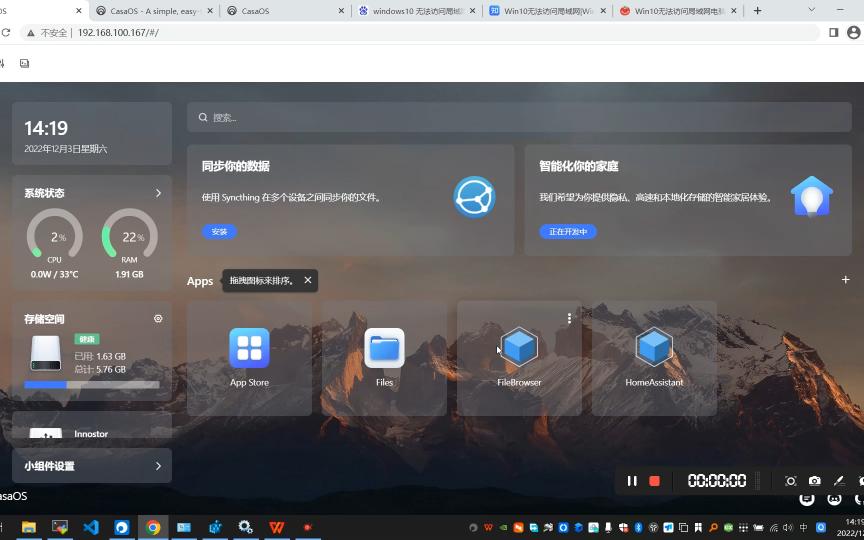Close the 'CasaOS - A simple, easy' tab

[210, 10]
